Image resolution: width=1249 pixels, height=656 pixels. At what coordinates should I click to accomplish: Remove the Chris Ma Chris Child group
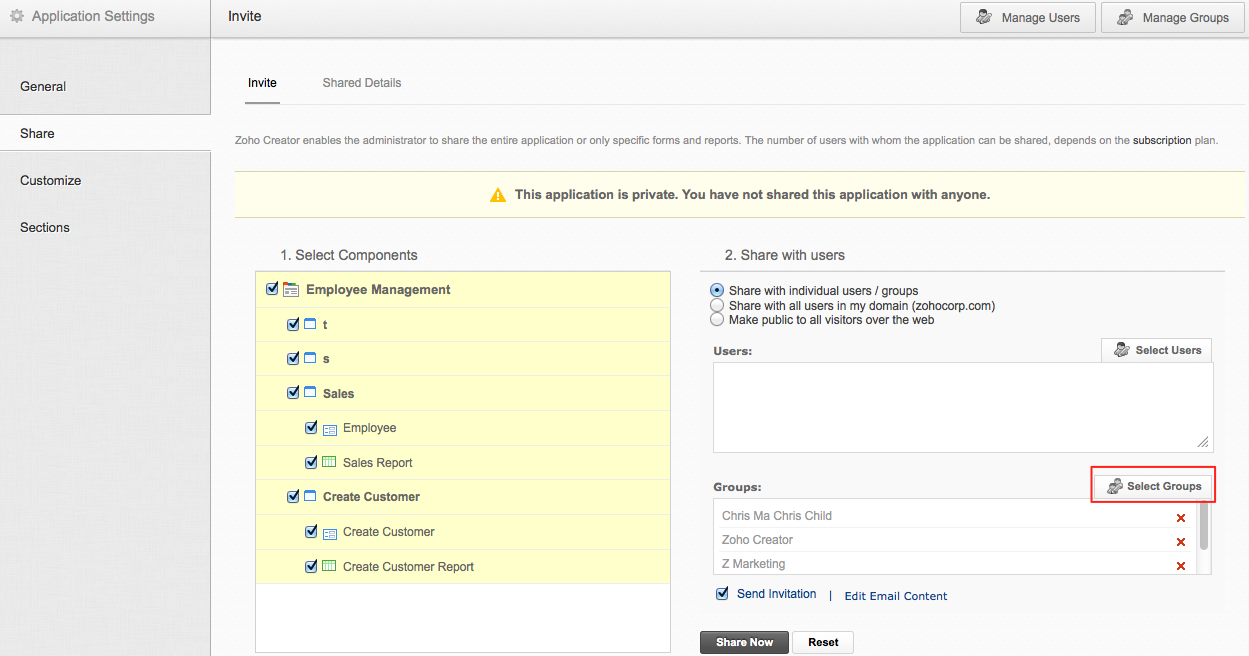(x=1181, y=518)
